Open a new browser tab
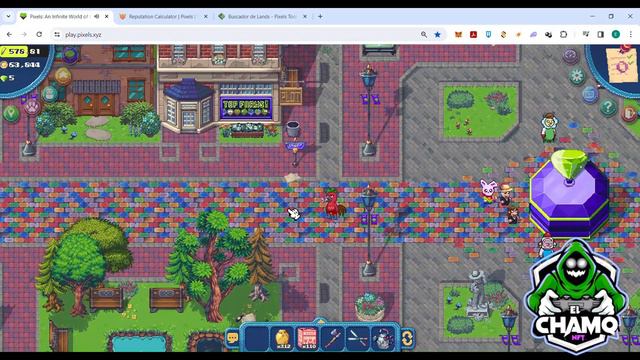Screen dimensions: 640x360 pos(320,17)
